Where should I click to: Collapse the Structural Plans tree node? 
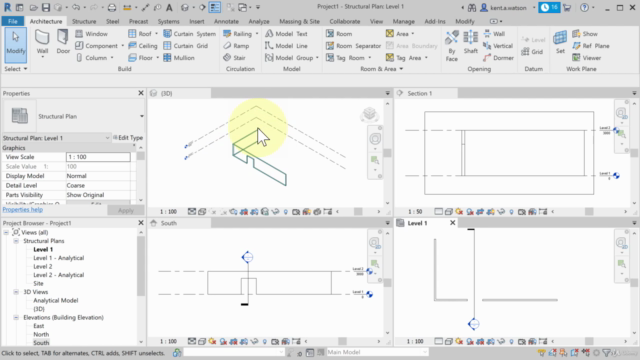[x=16, y=241]
